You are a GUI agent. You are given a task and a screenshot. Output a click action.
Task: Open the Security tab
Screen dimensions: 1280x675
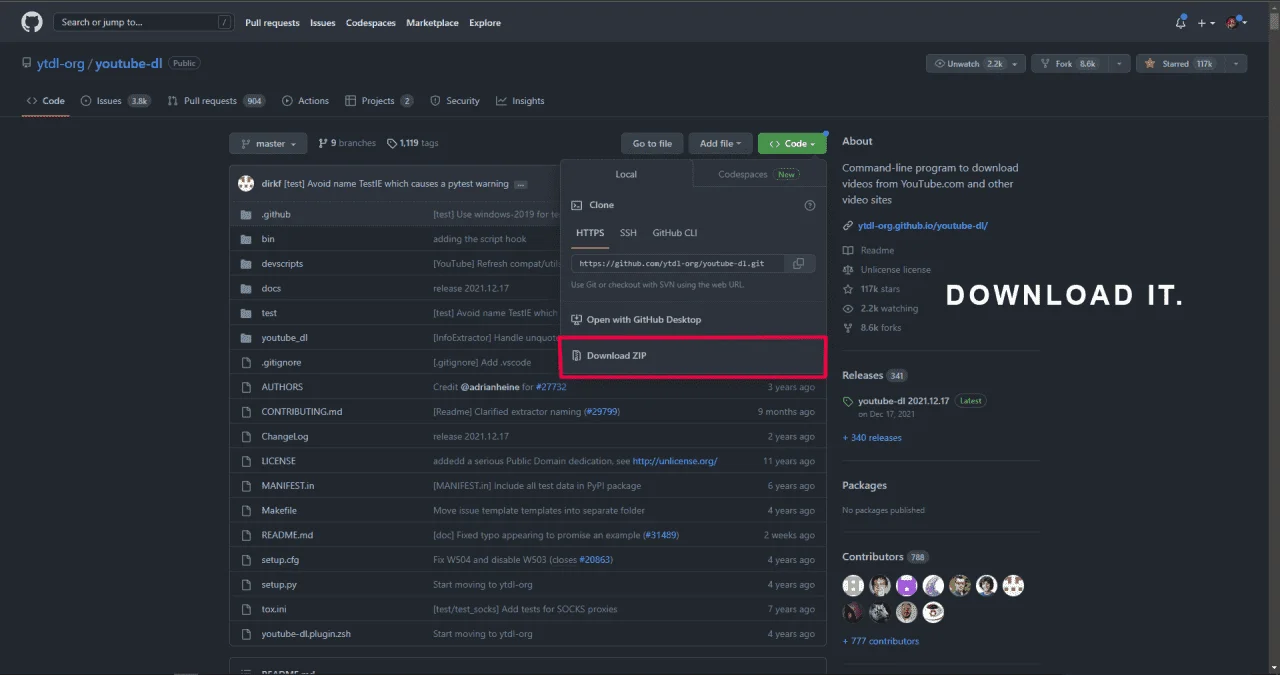[455, 101]
